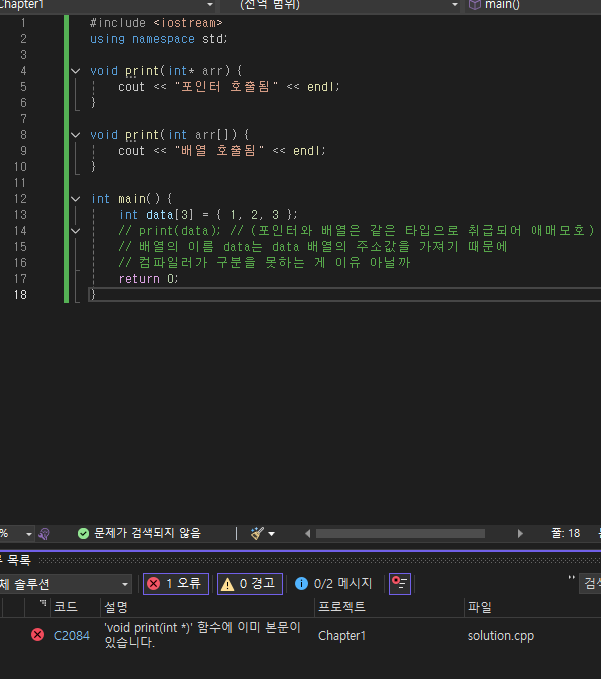Click the #include <iostream> line
This screenshot has height=679, width=601.
point(156,23)
